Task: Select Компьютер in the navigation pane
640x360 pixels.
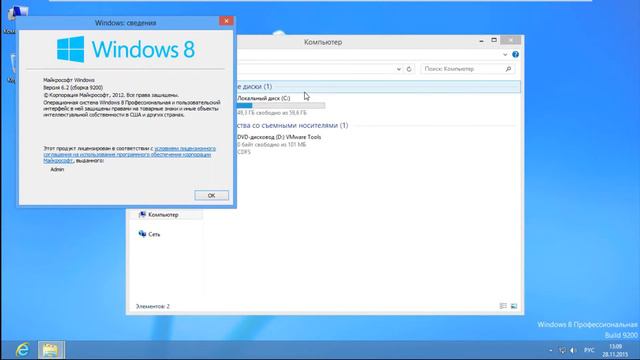Action: point(163,215)
